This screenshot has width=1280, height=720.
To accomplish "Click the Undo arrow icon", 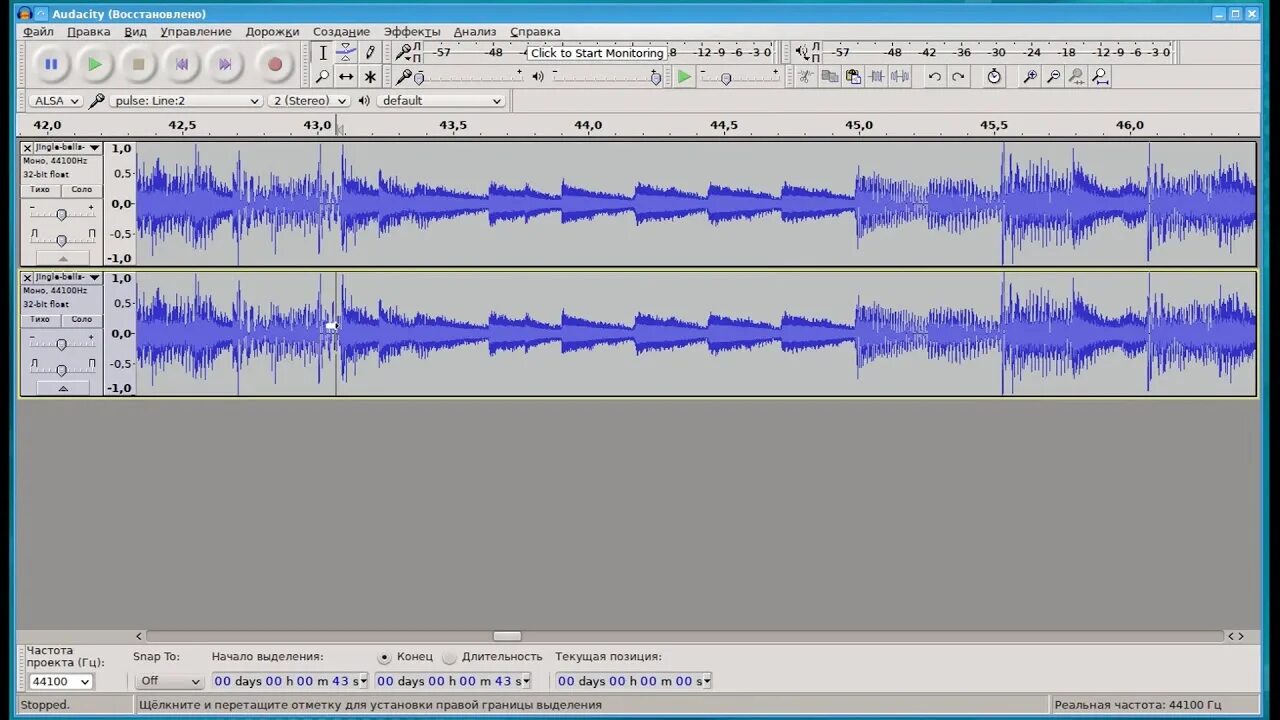I will pyautogui.click(x=934, y=77).
